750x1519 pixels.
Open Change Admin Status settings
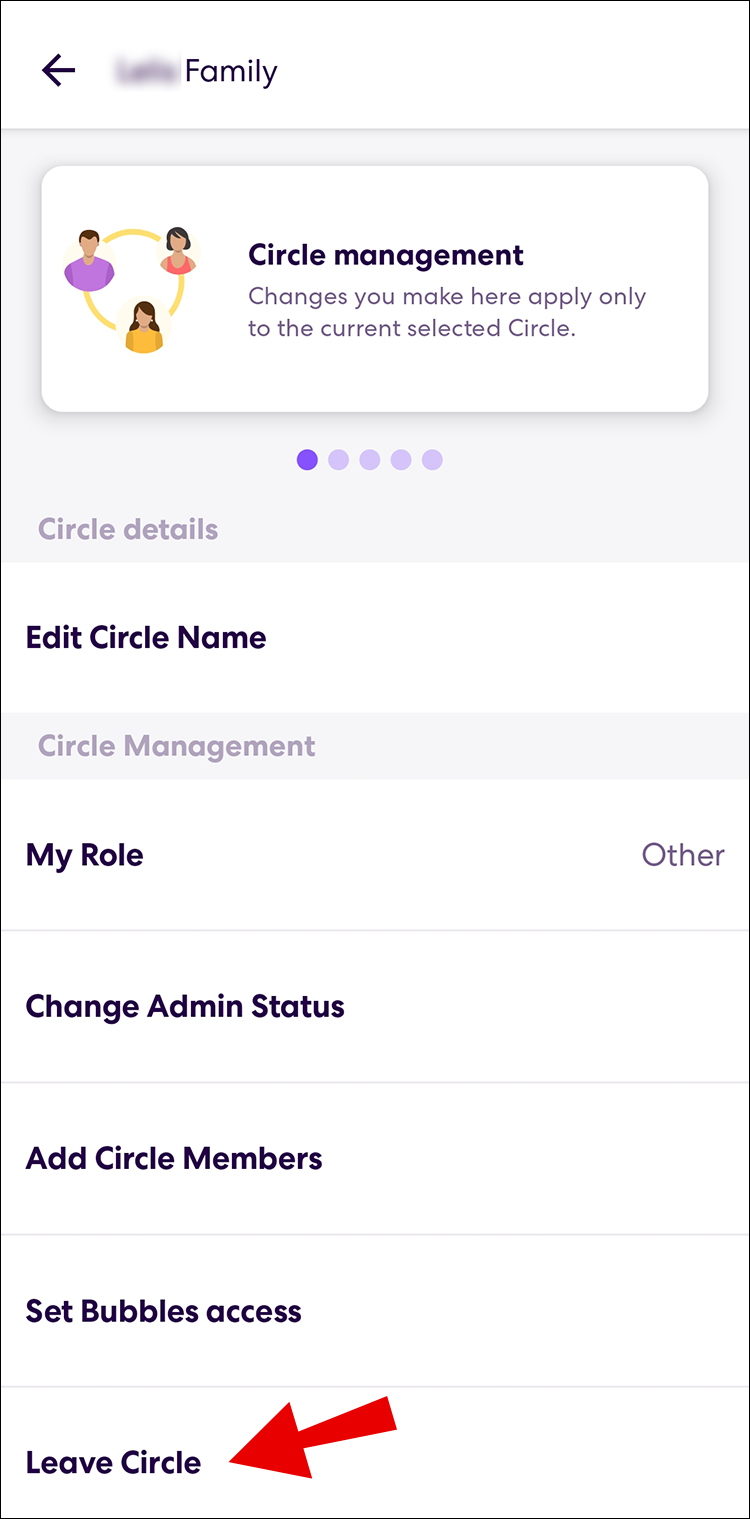(x=185, y=1006)
